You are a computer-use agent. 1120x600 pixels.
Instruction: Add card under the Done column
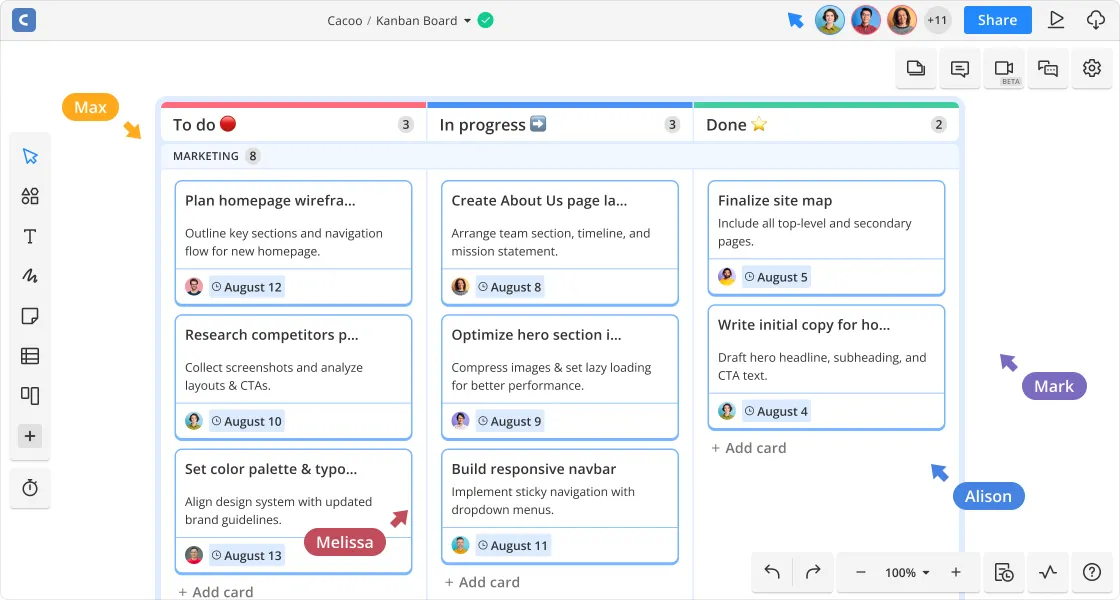749,448
